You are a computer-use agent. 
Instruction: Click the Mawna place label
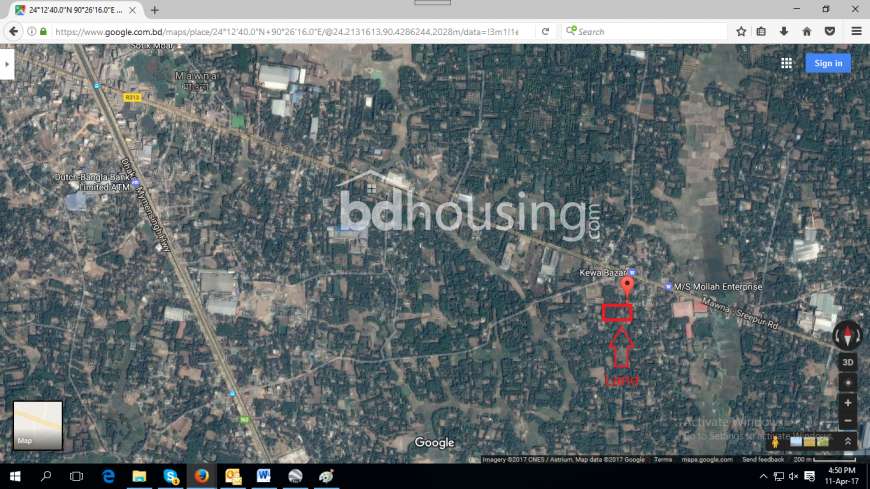click(x=196, y=80)
